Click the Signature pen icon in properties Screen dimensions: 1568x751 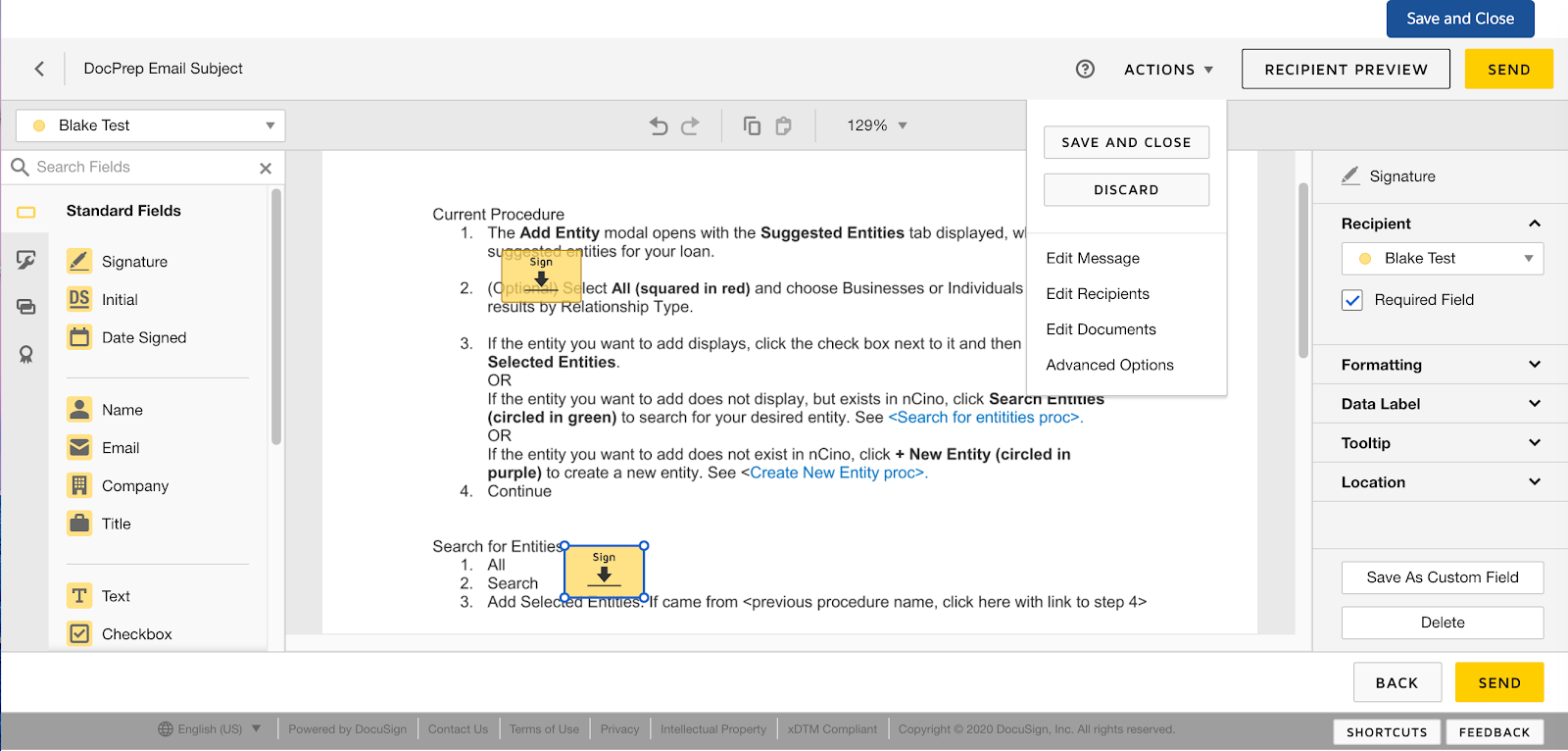tap(1350, 175)
